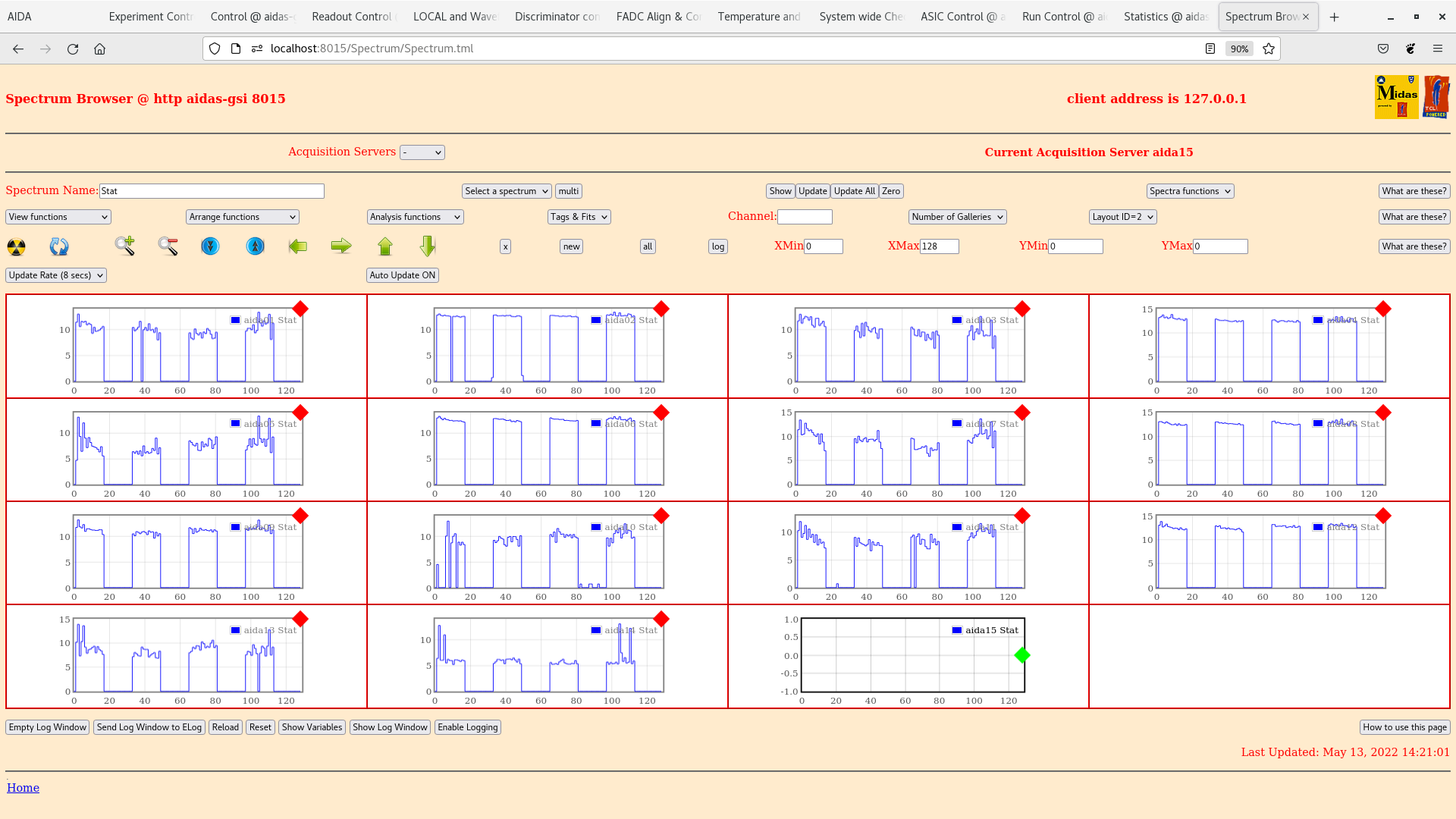Click the Enable Logging button

[x=468, y=727]
